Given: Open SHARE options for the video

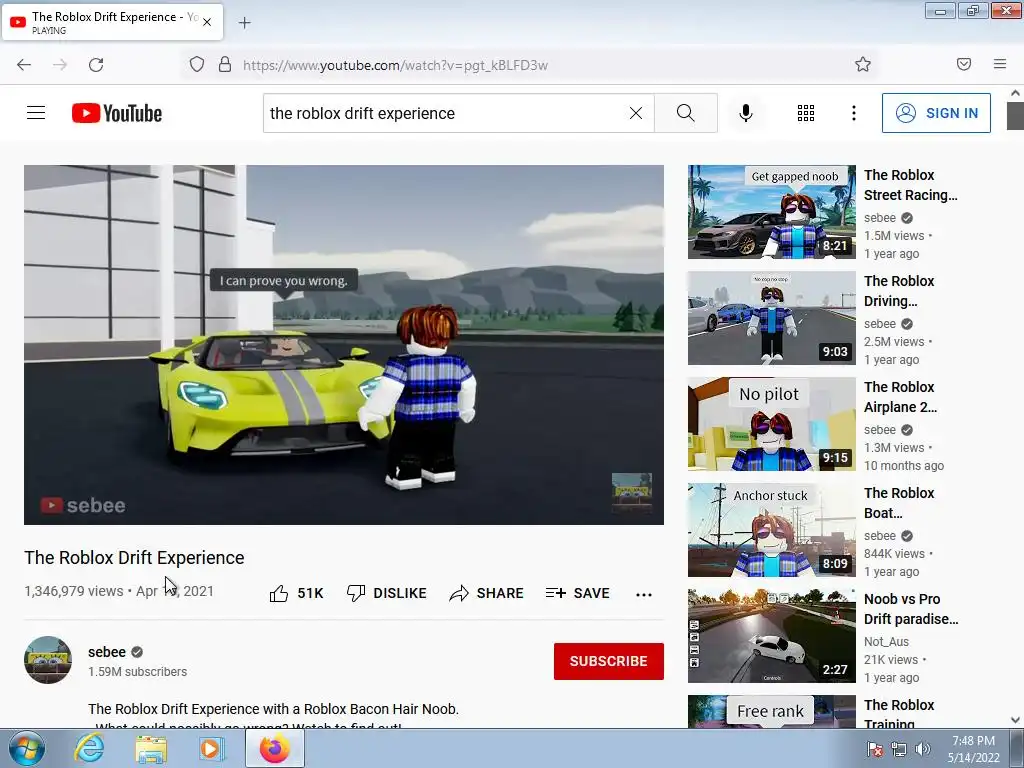Looking at the screenshot, I should tap(487, 593).
